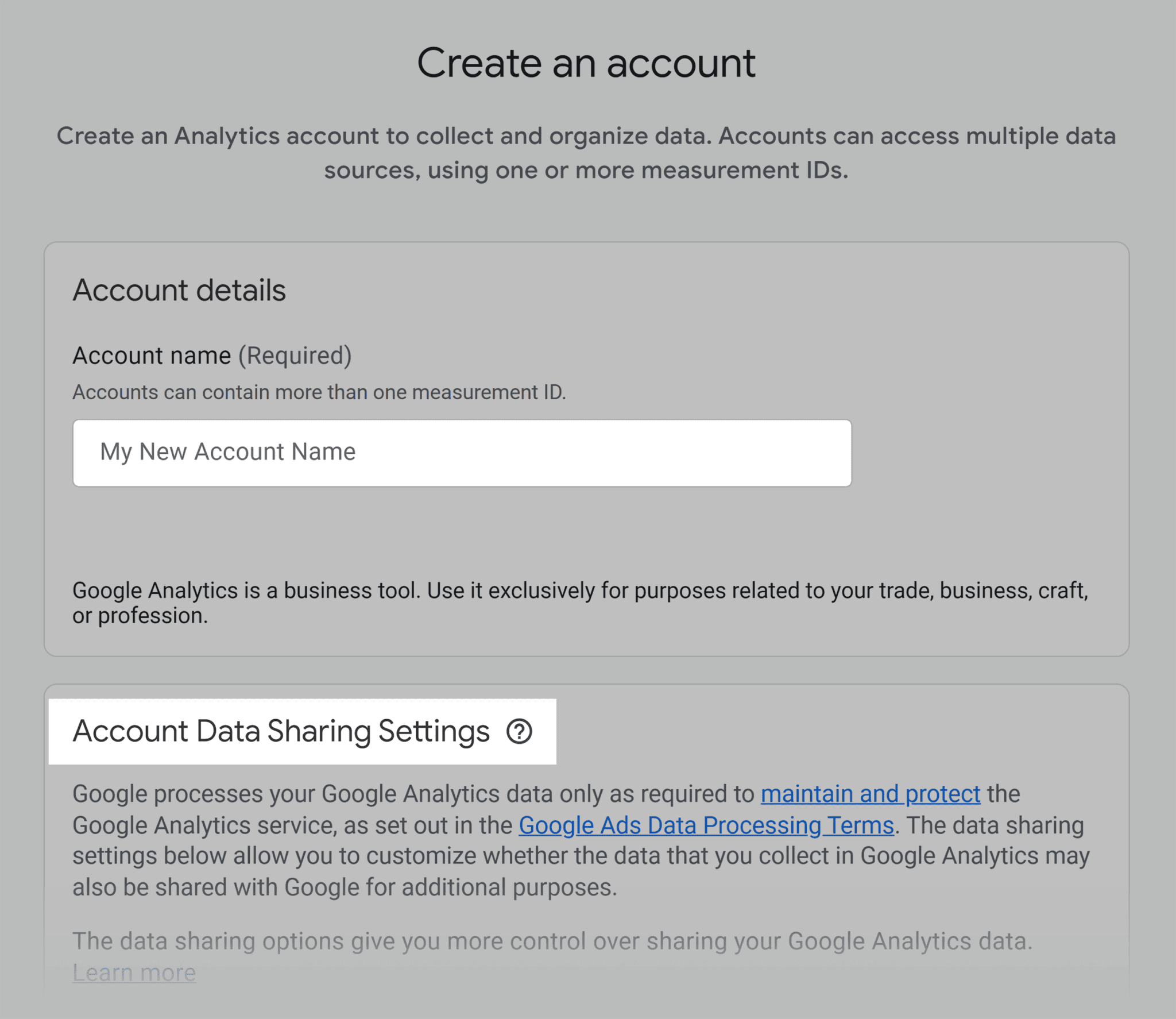Open the maintain and protect link
Viewport: 1176px width, 1019px height.
pyautogui.click(x=870, y=794)
